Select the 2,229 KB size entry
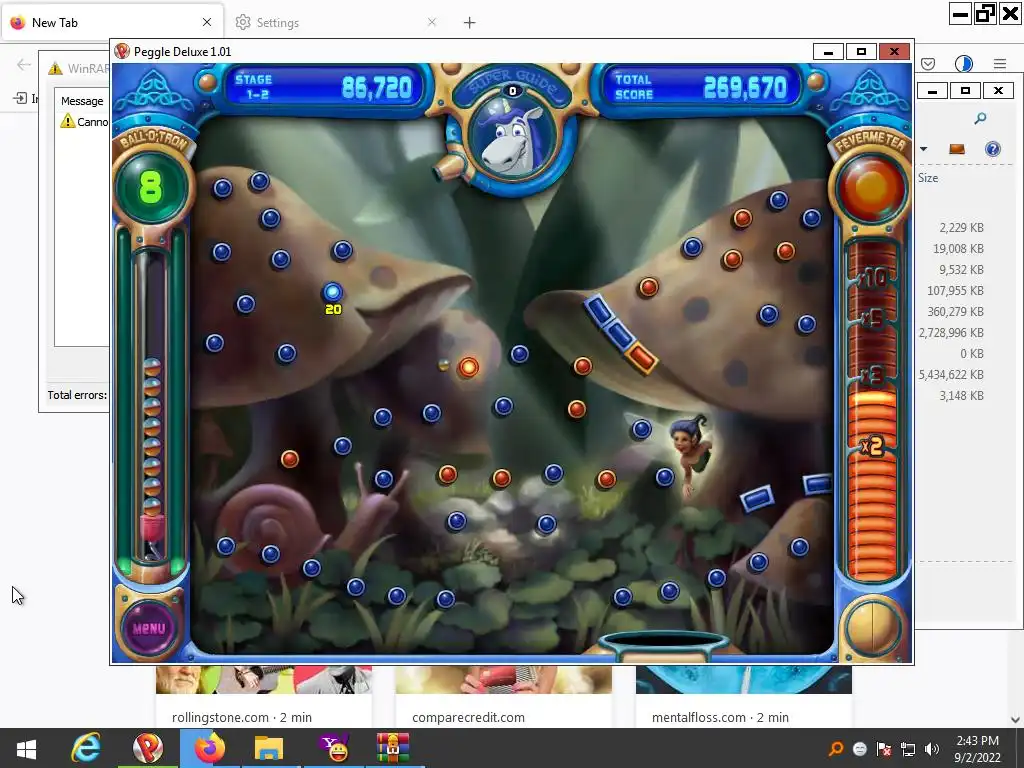This screenshot has height=768, width=1024. coord(961,228)
